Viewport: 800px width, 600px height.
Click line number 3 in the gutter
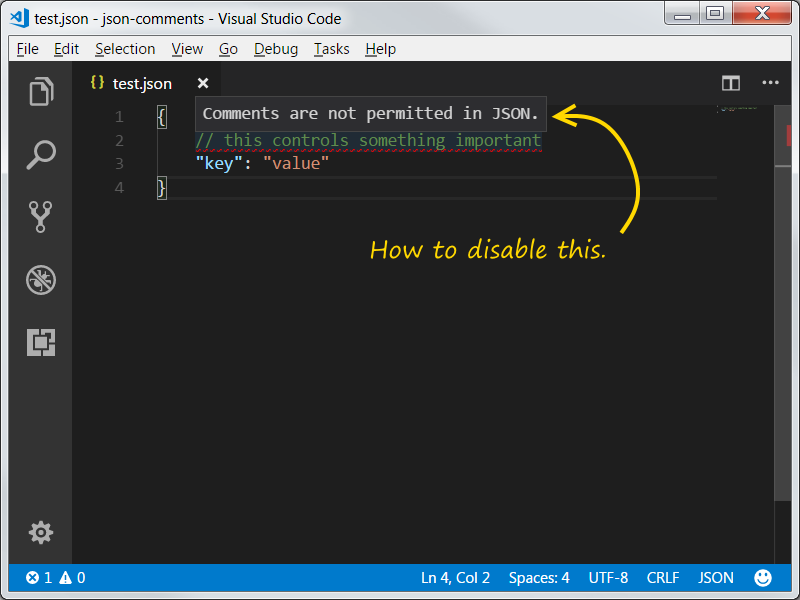[x=119, y=163]
